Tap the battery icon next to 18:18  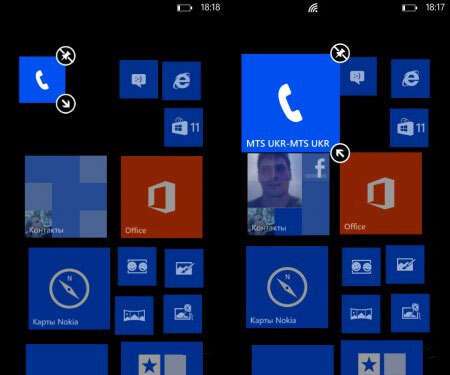(x=184, y=7)
